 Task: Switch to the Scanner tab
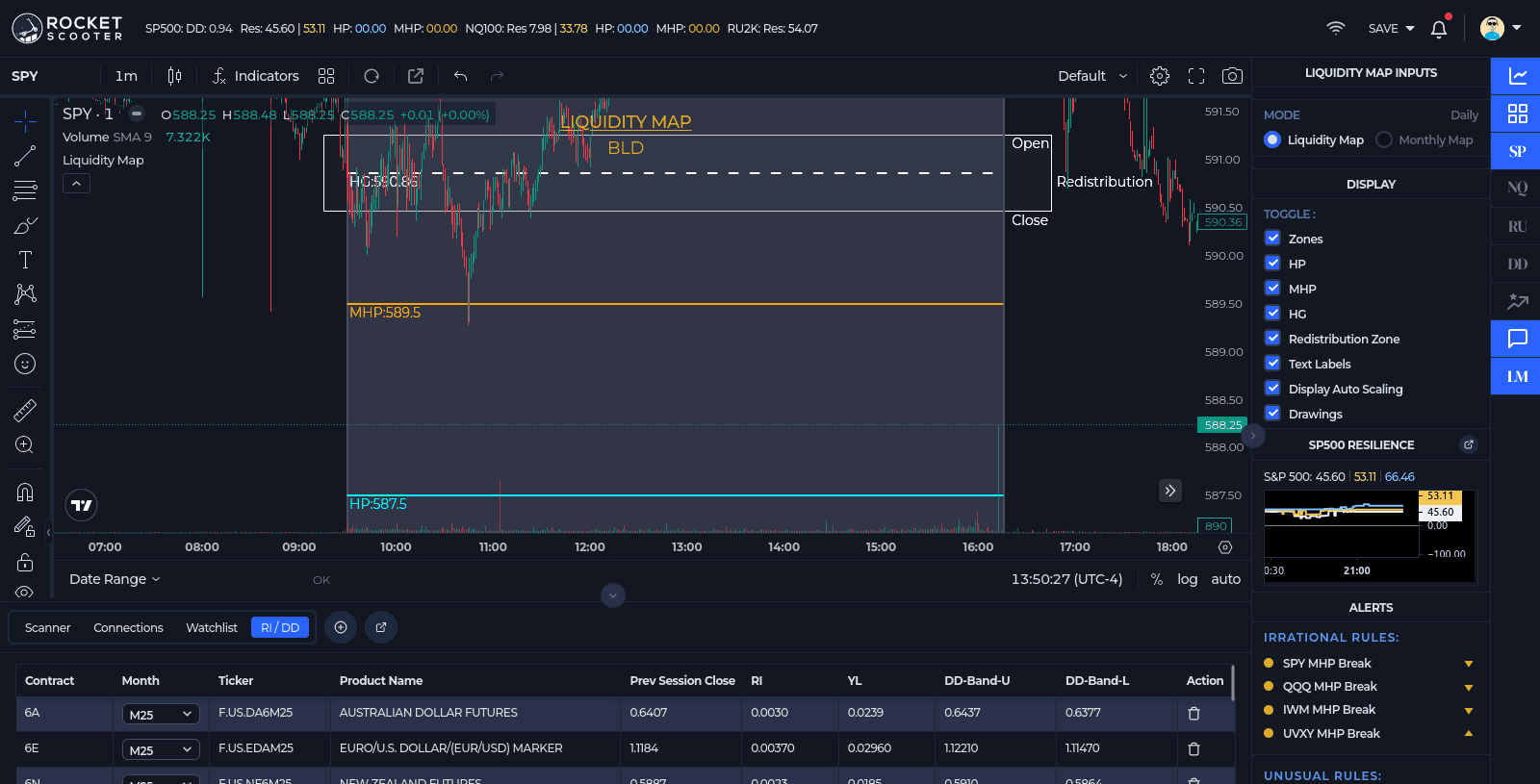click(x=47, y=627)
